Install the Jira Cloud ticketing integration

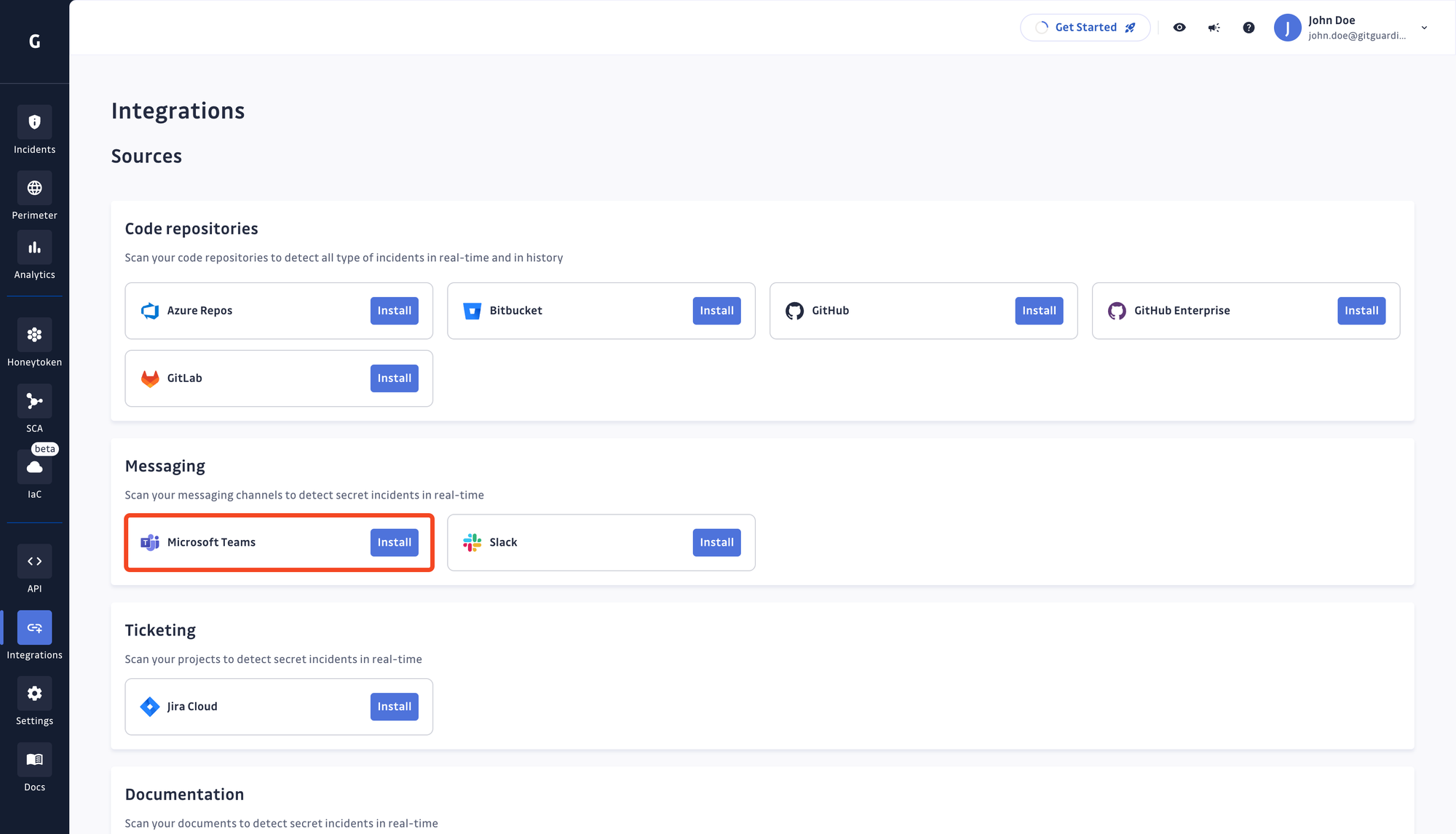coord(394,706)
